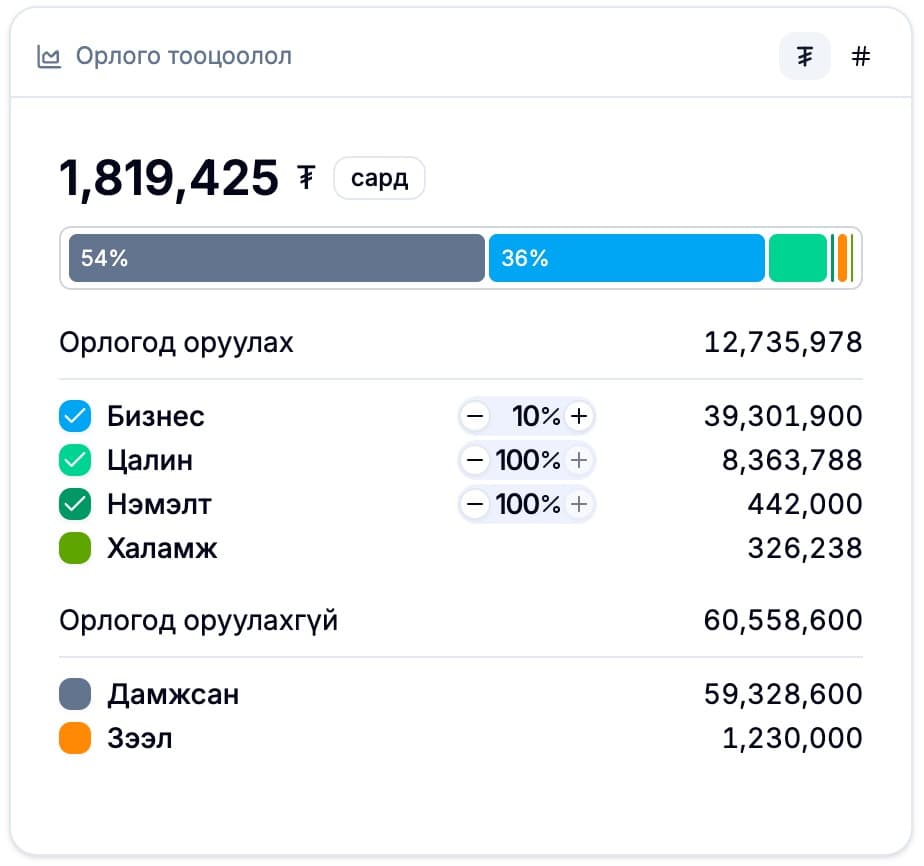
Task: Click the green Цалин category icon
Action: (75, 460)
